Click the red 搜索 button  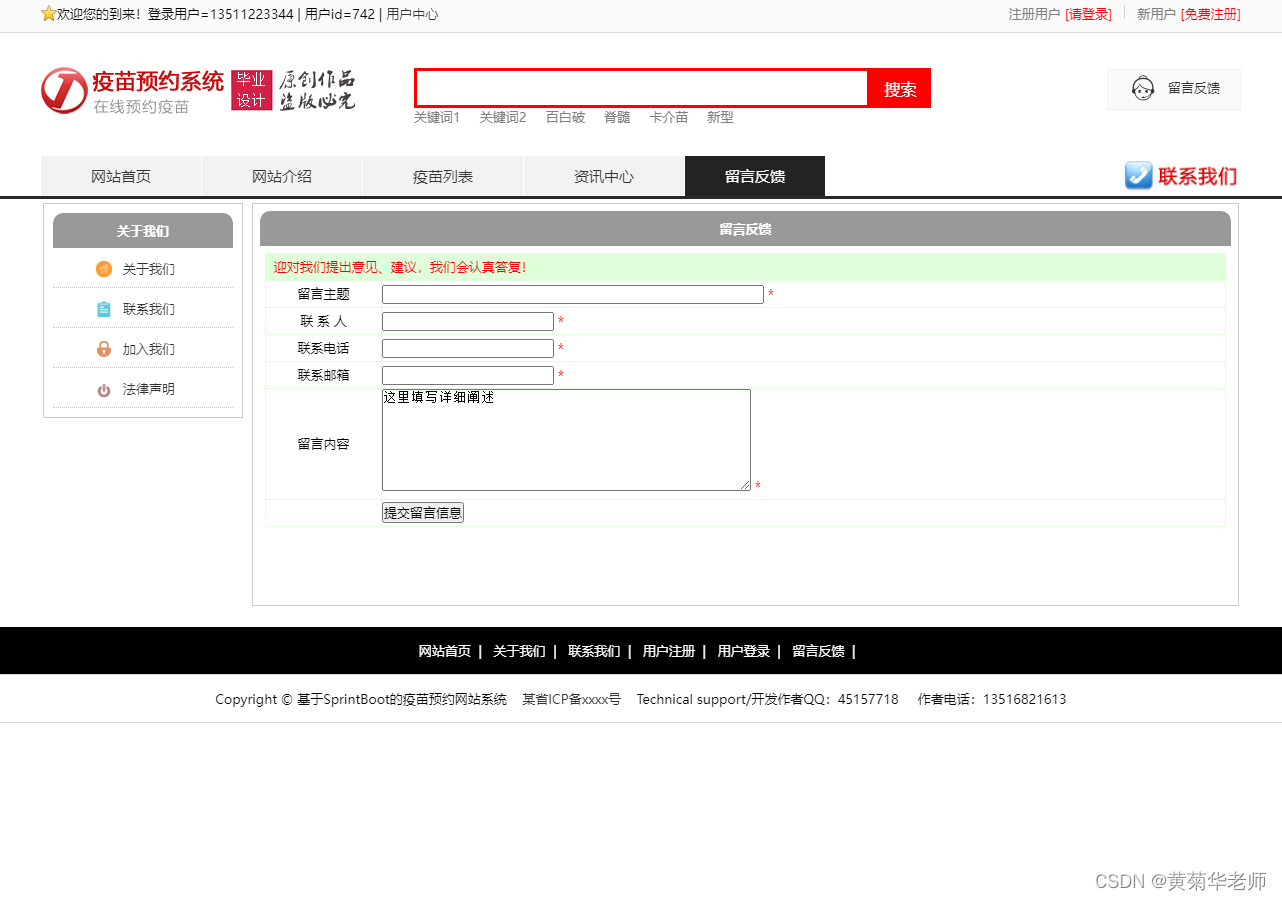[x=900, y=89]
